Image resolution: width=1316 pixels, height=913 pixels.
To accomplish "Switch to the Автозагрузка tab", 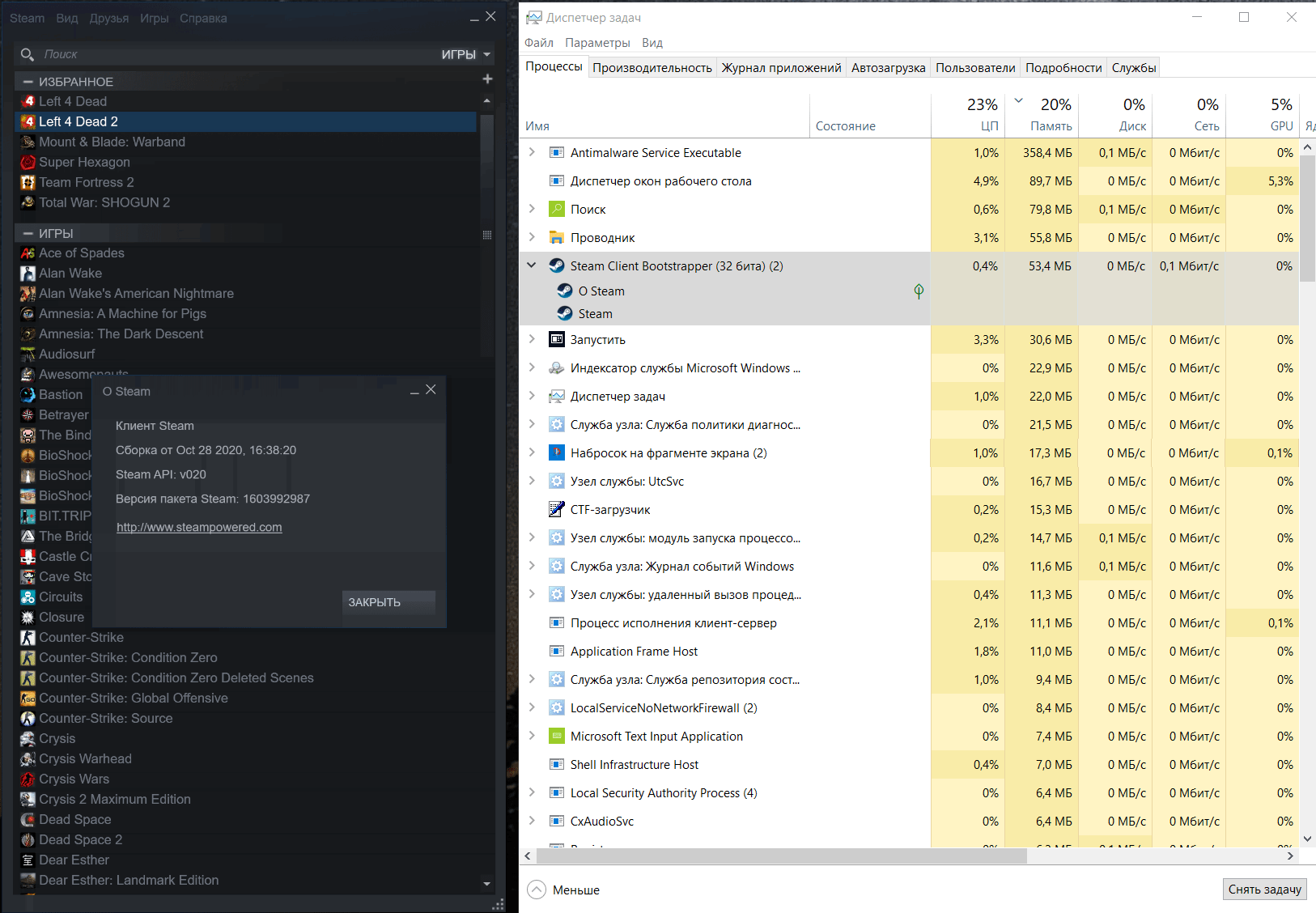I will tap(888, 68).
